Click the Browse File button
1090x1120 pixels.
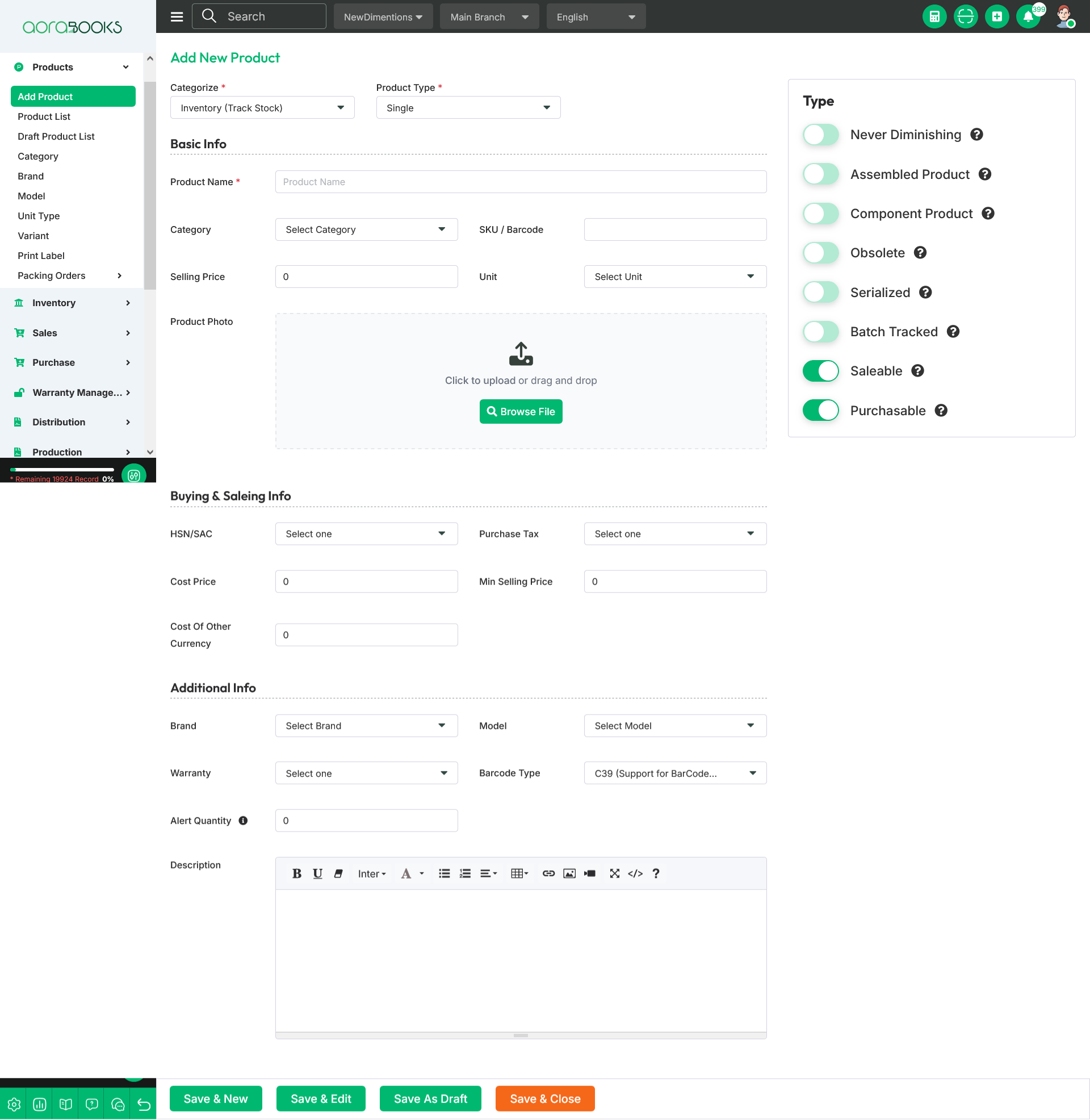coord(521,412)
